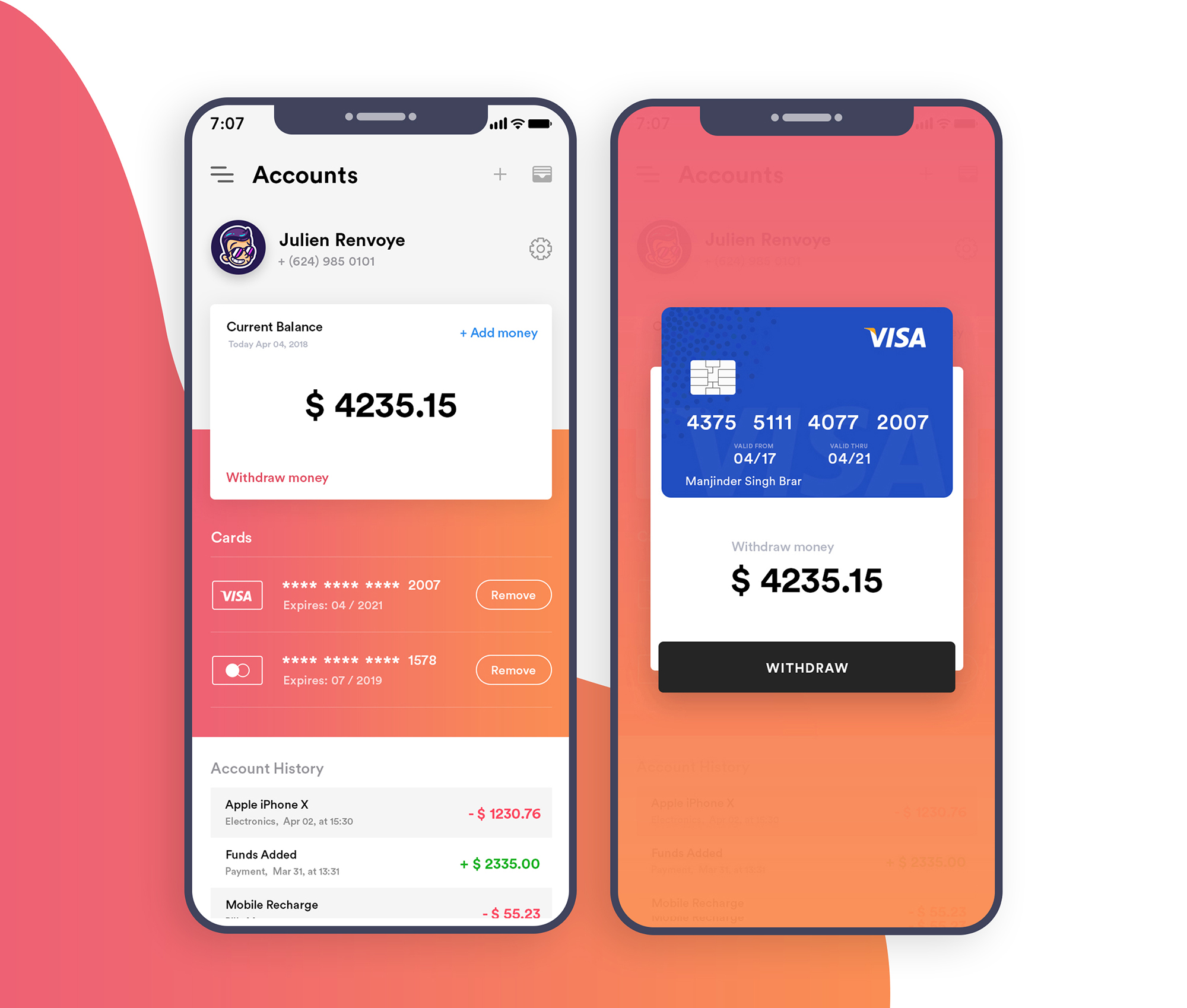The width and height of the screenshot is (1187, 1008).
Task: Click Remove button for card ending 1578
Action: click(510, 670)
